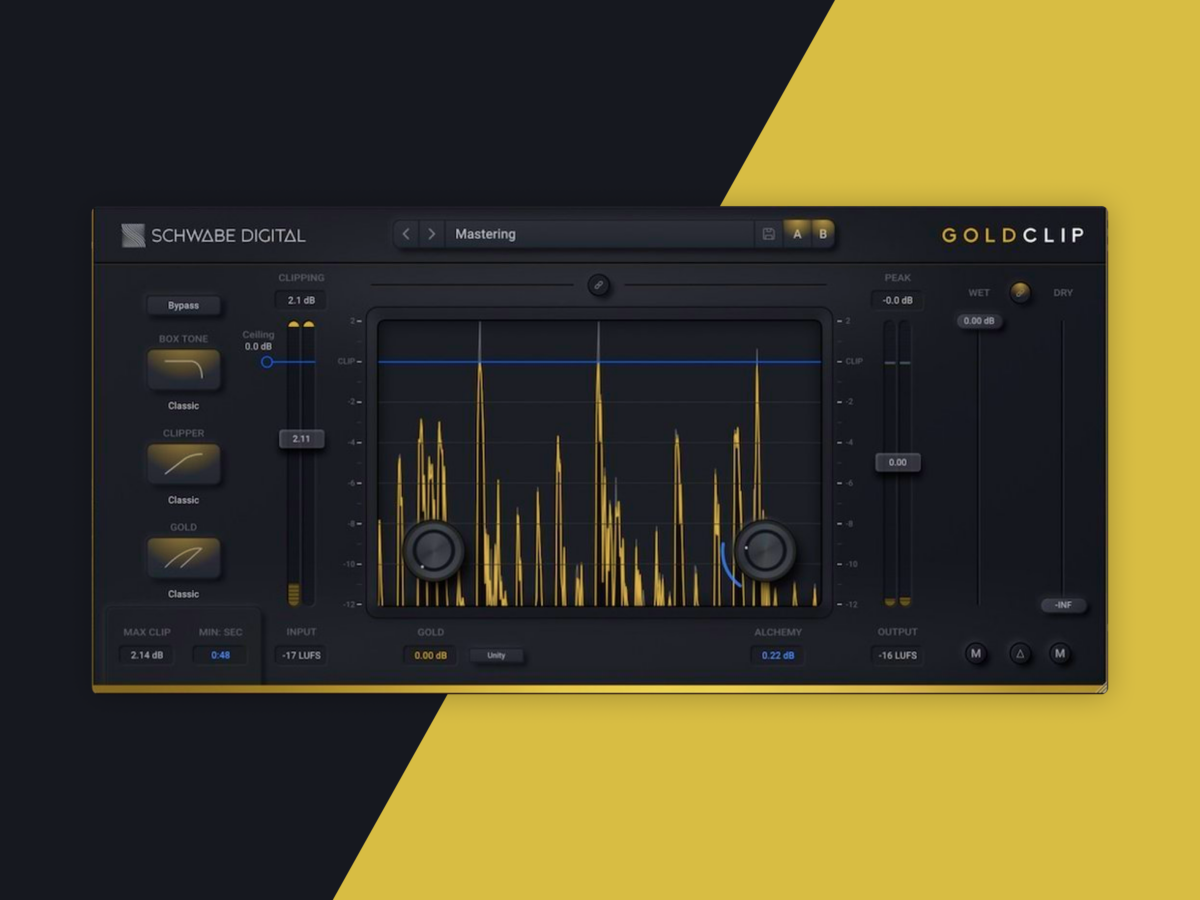This screenshot has height=900, width=1200.
Task: Save the preset with the disk icon
Action: tap(768, 234)
